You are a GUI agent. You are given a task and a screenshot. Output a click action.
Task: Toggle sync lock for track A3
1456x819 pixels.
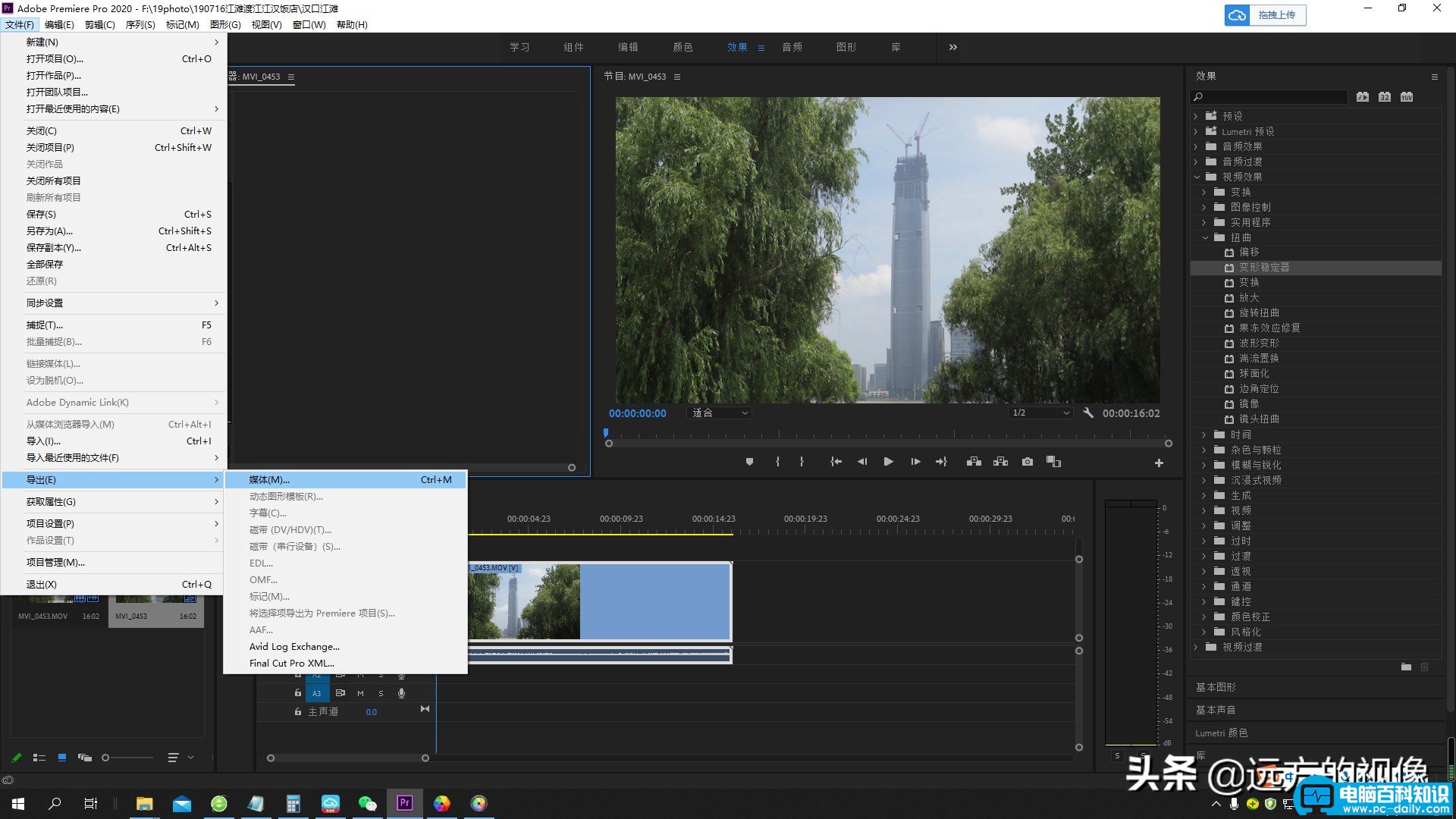coord(340,693)
